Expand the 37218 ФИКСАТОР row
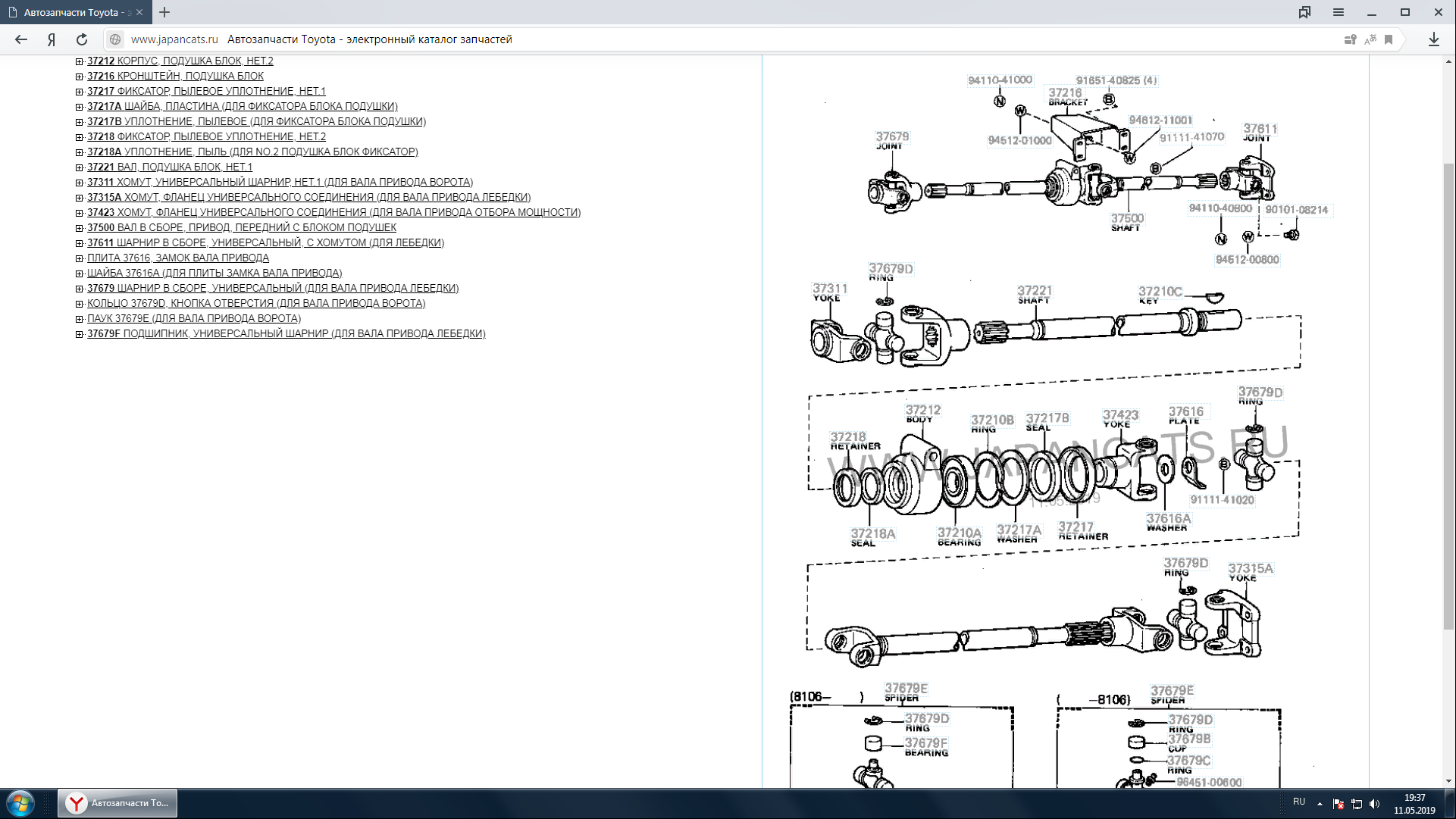 80,137
